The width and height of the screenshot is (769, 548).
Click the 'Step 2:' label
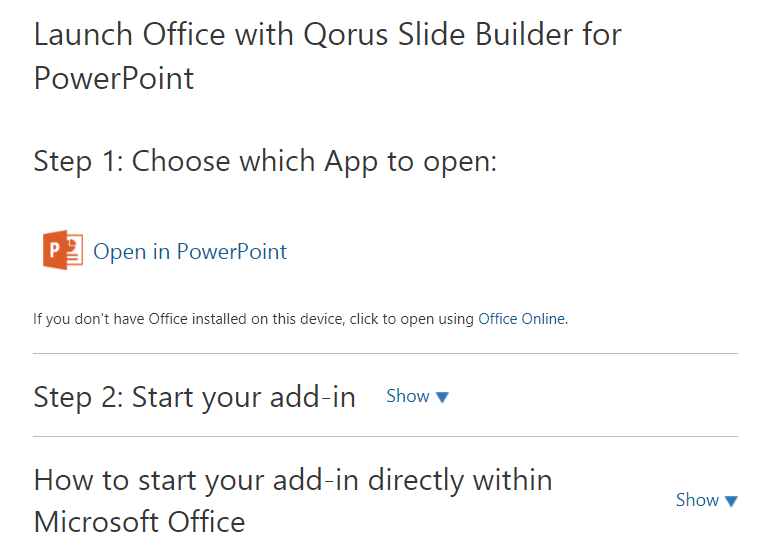(78, 397)
